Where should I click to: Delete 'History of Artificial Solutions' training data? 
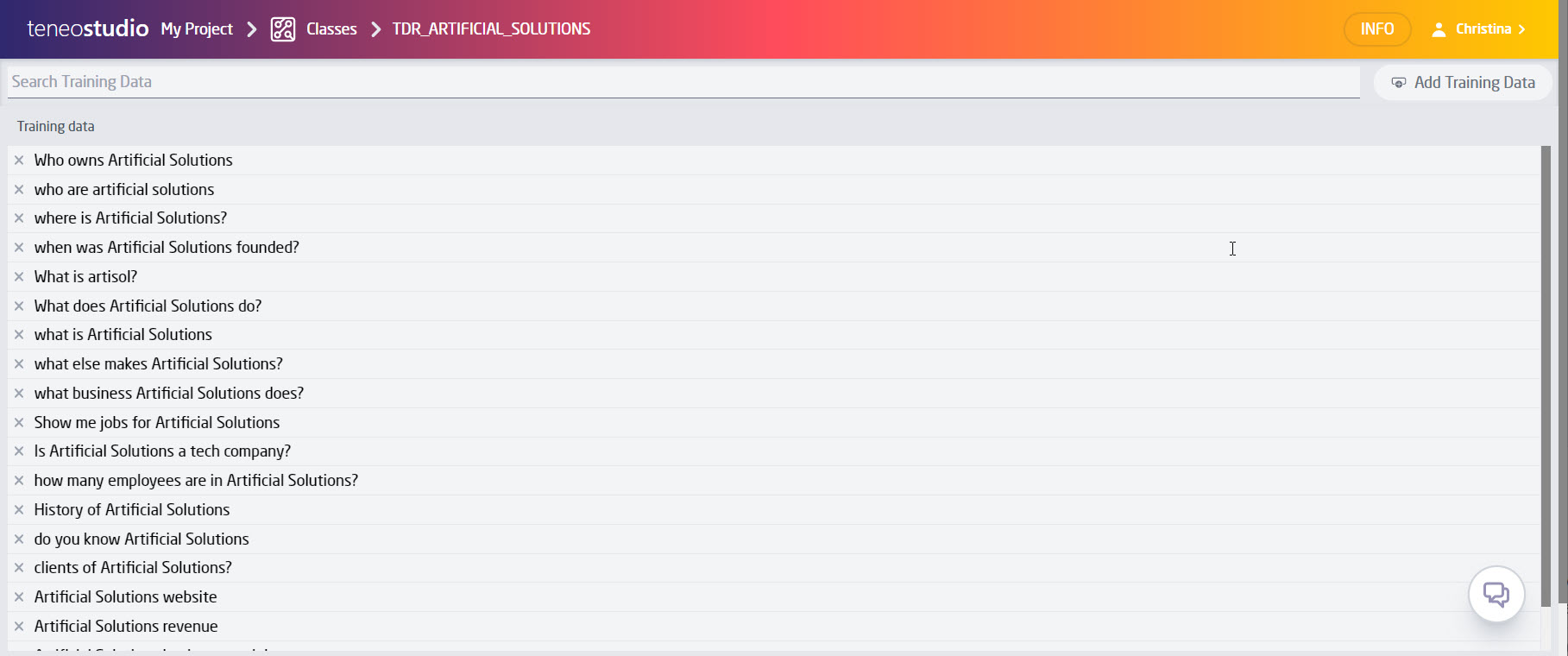click(x=19, y=510)
